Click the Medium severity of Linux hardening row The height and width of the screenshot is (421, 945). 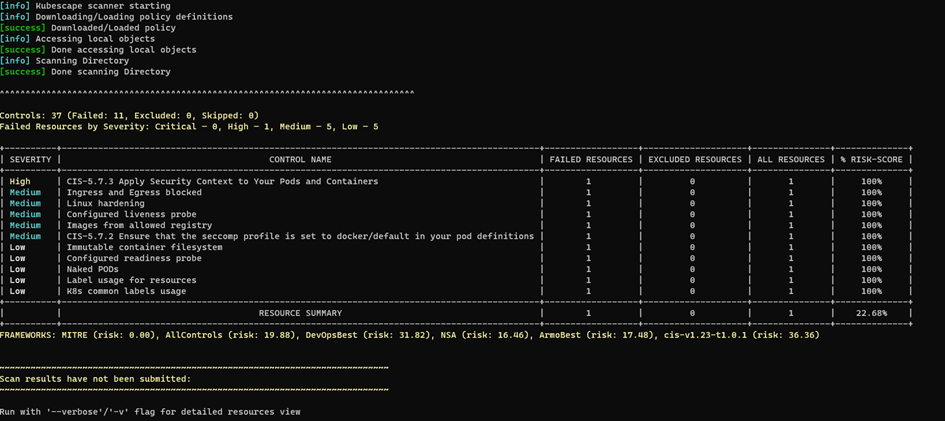25,203
